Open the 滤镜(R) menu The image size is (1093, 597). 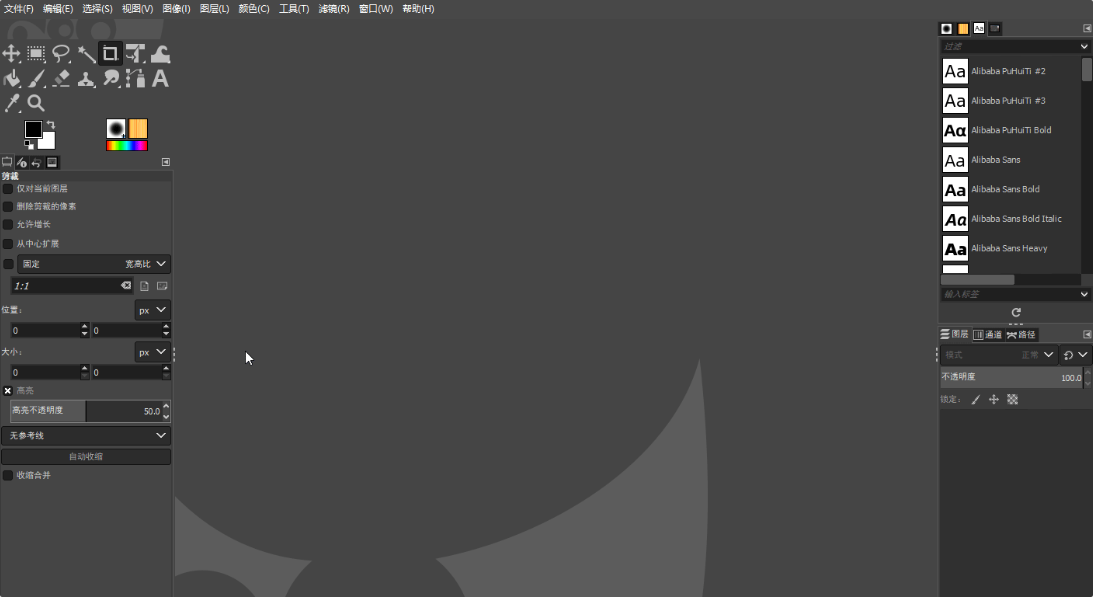point(334,9)
